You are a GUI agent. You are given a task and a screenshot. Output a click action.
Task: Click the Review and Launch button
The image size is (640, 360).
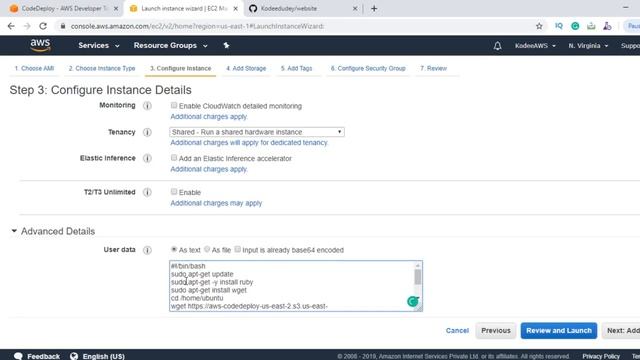559,331
